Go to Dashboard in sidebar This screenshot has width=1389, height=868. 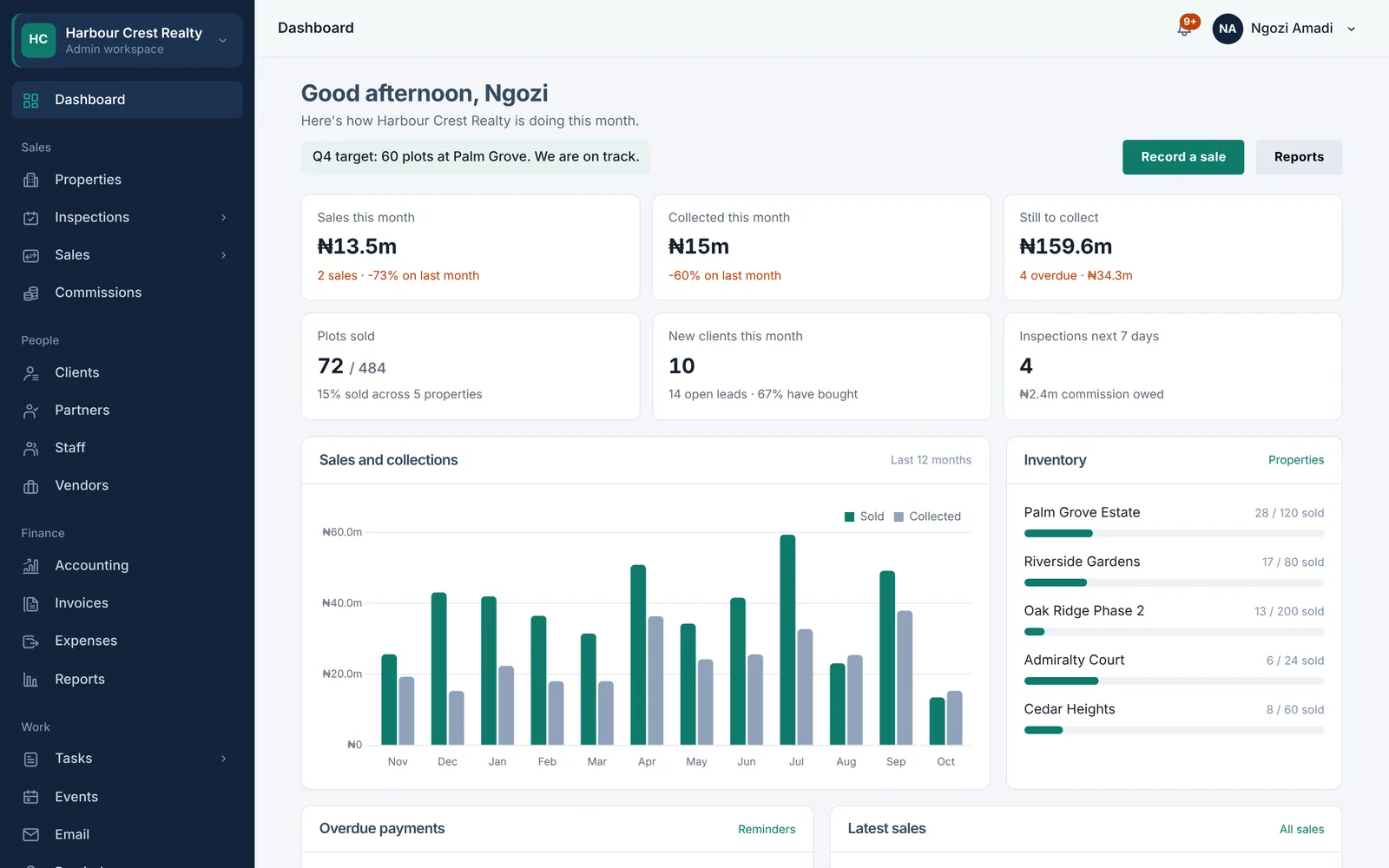point(128,100)
